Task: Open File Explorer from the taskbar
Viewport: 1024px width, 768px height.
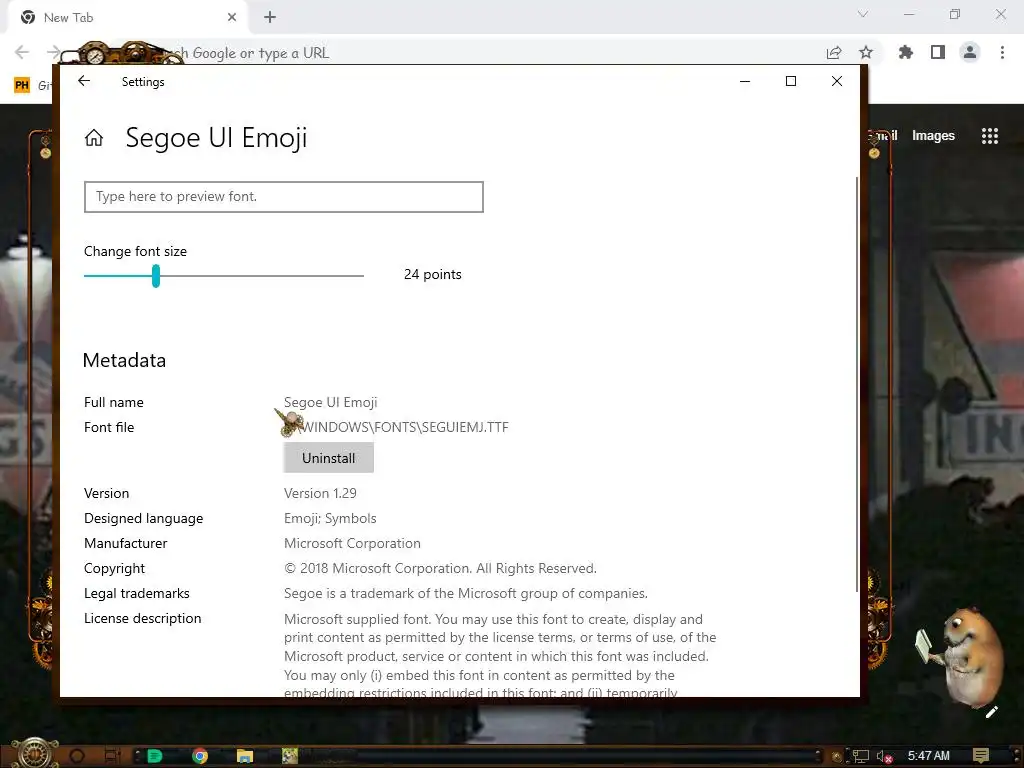Action: tap(245, 756)
